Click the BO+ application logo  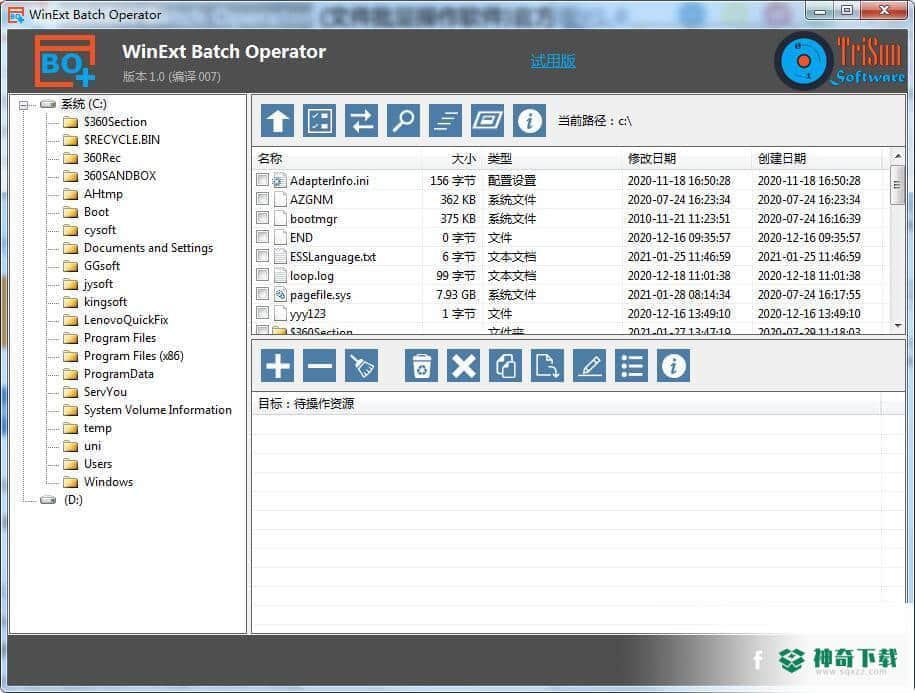tap(64, 61)
